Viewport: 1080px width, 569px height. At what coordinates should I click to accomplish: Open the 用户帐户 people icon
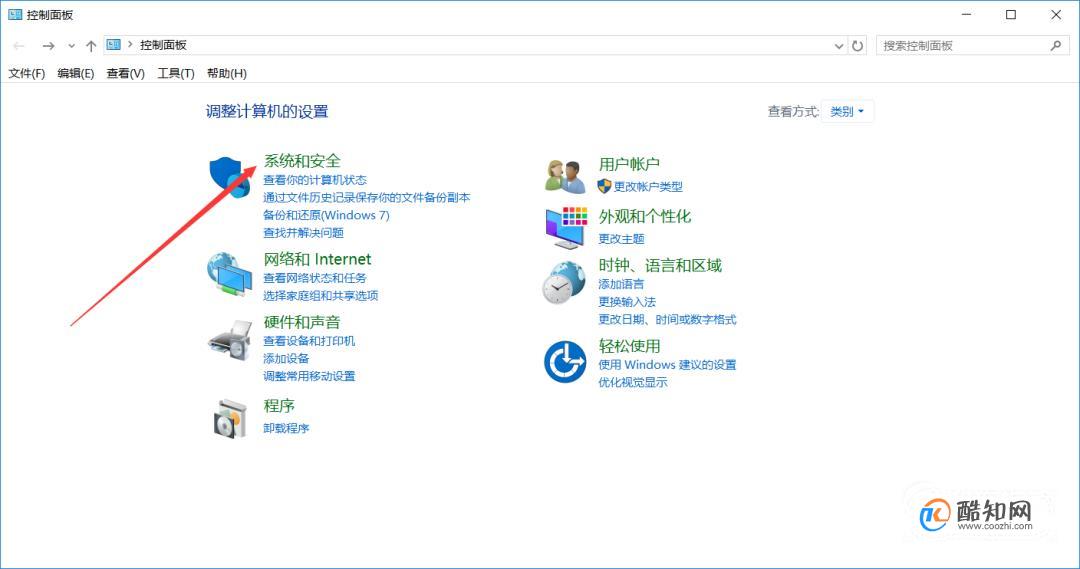(x=565, y=176)
